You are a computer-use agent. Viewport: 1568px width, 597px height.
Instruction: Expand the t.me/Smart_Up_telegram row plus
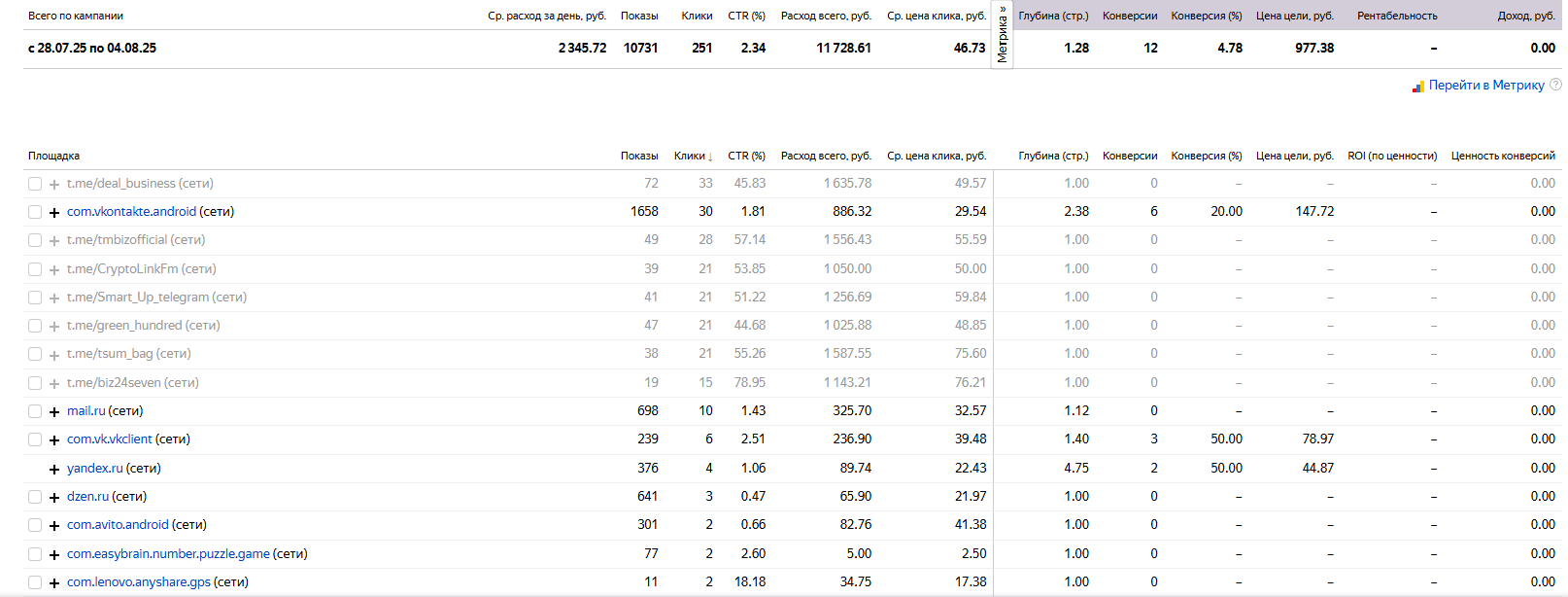[54, 298]
